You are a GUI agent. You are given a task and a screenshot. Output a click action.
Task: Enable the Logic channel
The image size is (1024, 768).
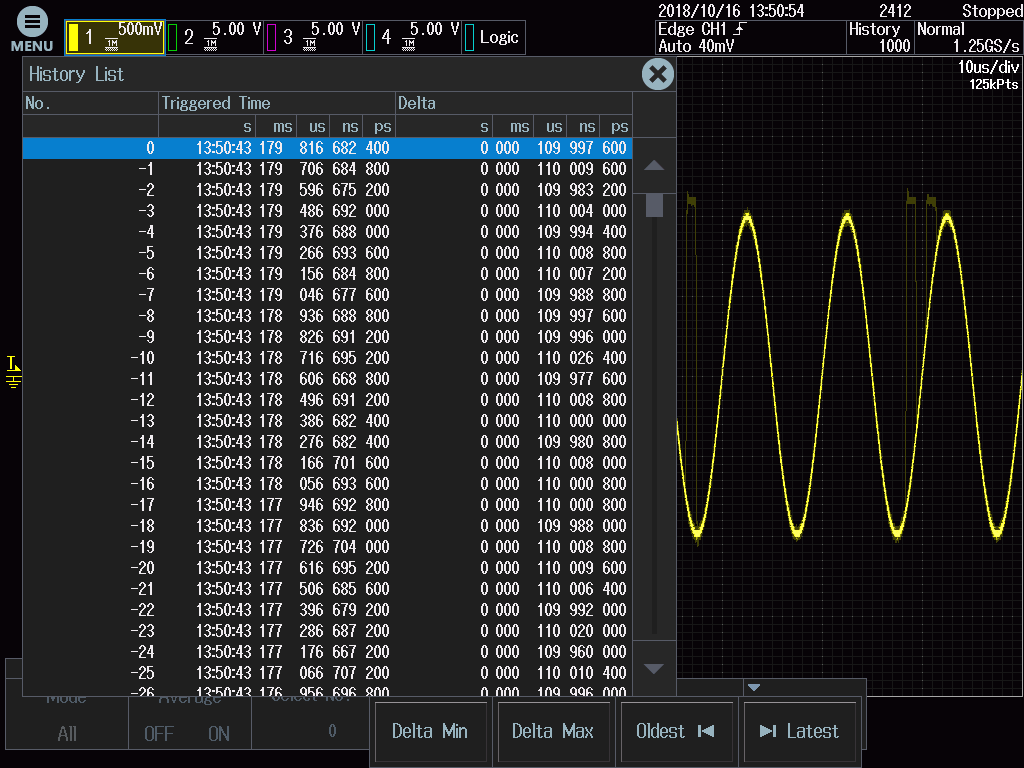[493, 37]
